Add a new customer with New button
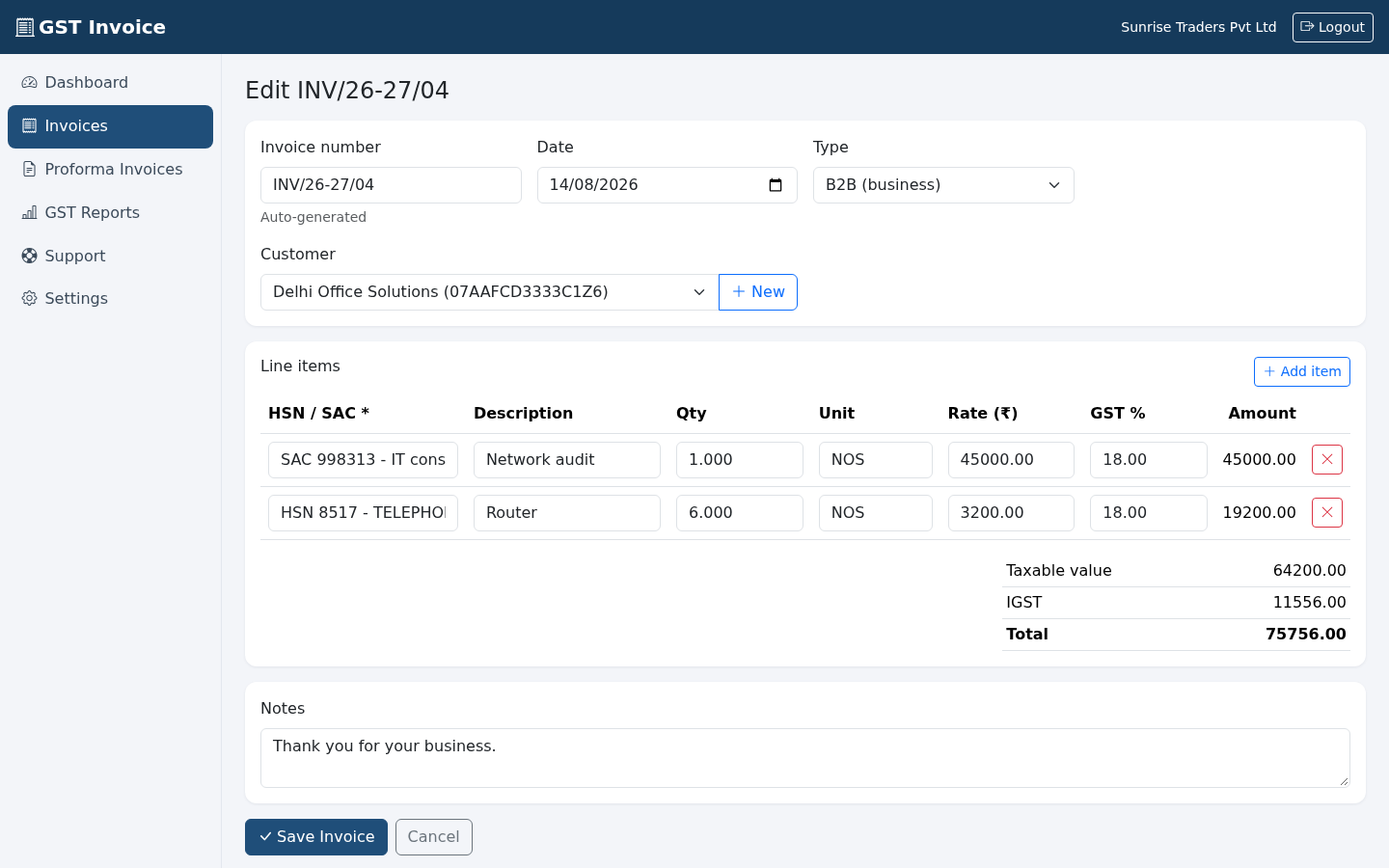The image size is (1389, 868). tap(758, 292)
